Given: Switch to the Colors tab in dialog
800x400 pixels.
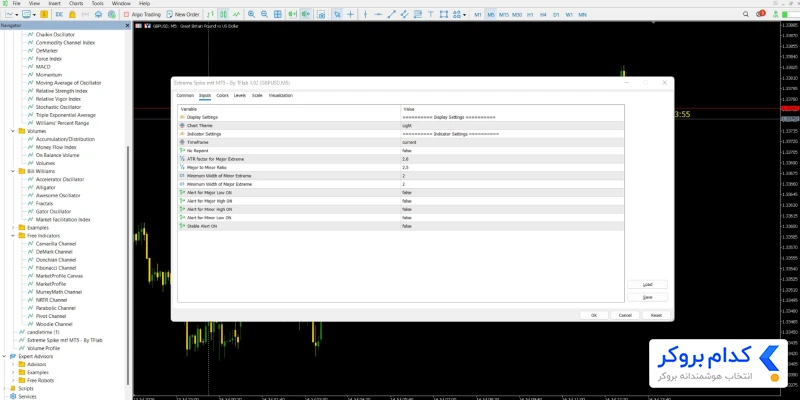Looking at the screenshot, I should coord(222,95).
